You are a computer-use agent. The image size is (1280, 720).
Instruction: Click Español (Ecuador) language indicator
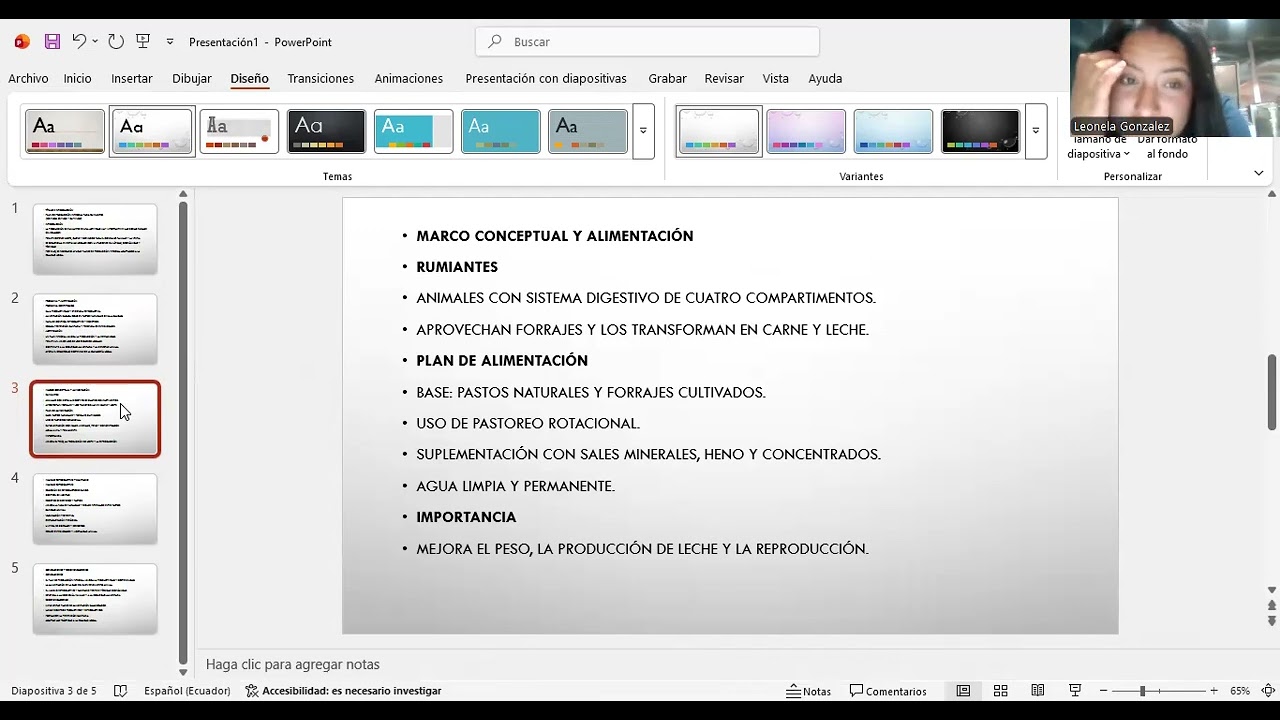click(187, 691)
